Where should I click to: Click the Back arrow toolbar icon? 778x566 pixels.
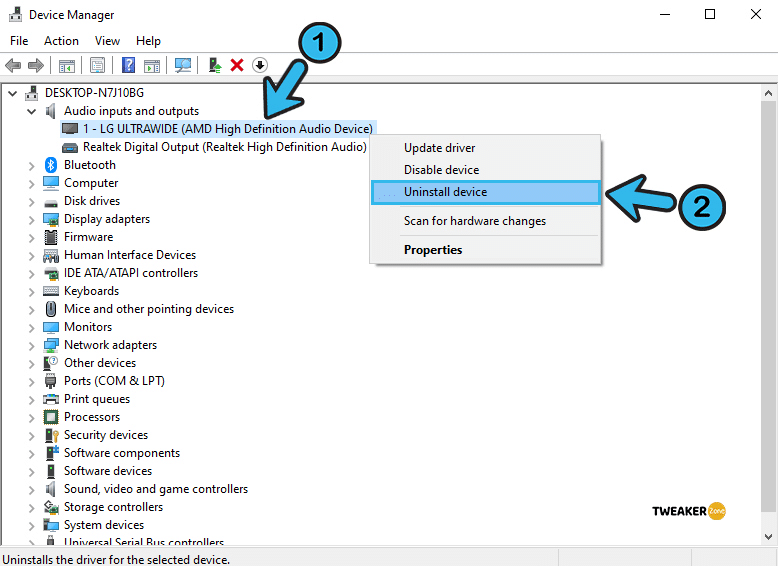pyautogui.click(x=13, y=65)
